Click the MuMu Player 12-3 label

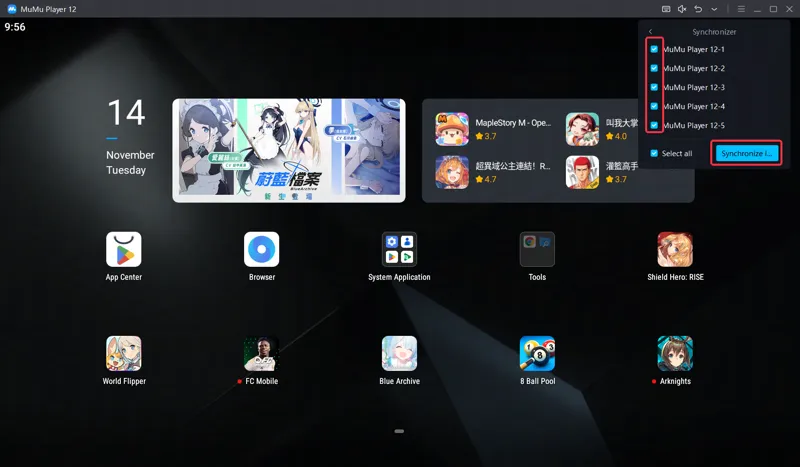[x=694, y=87]
